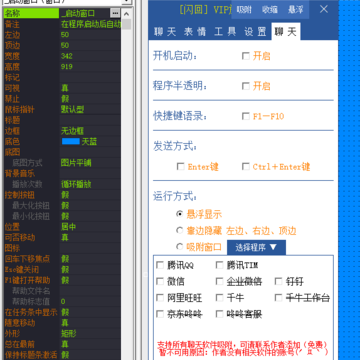
Task: Click the 左边 property value 50
Action: pyautogui.click(x=65, y=35)
